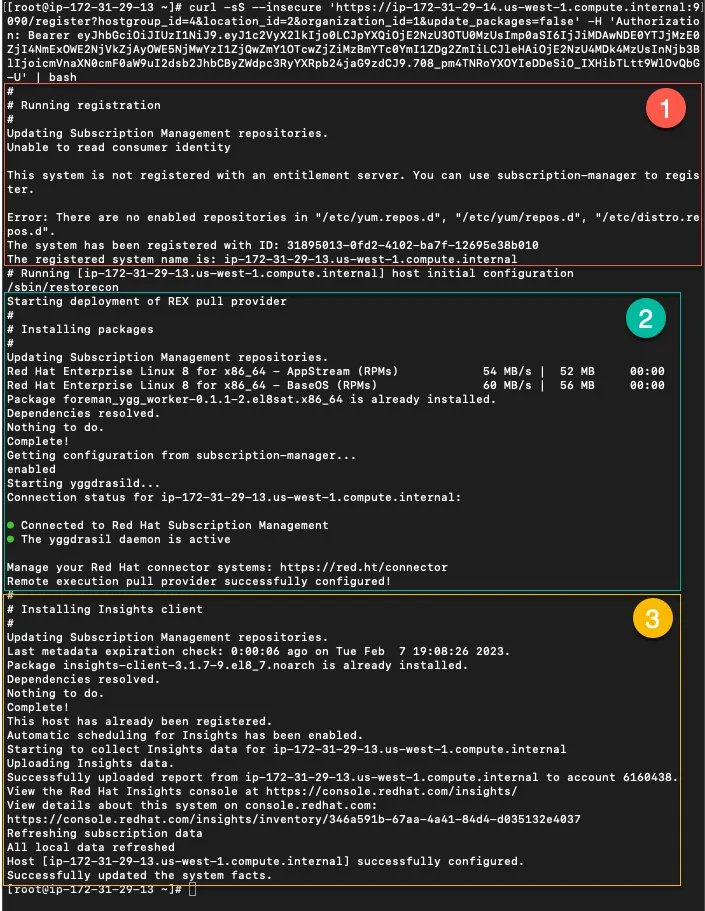Click the insights-client-3.1.7-9 package line
The image size is (705, 911).
238,665
